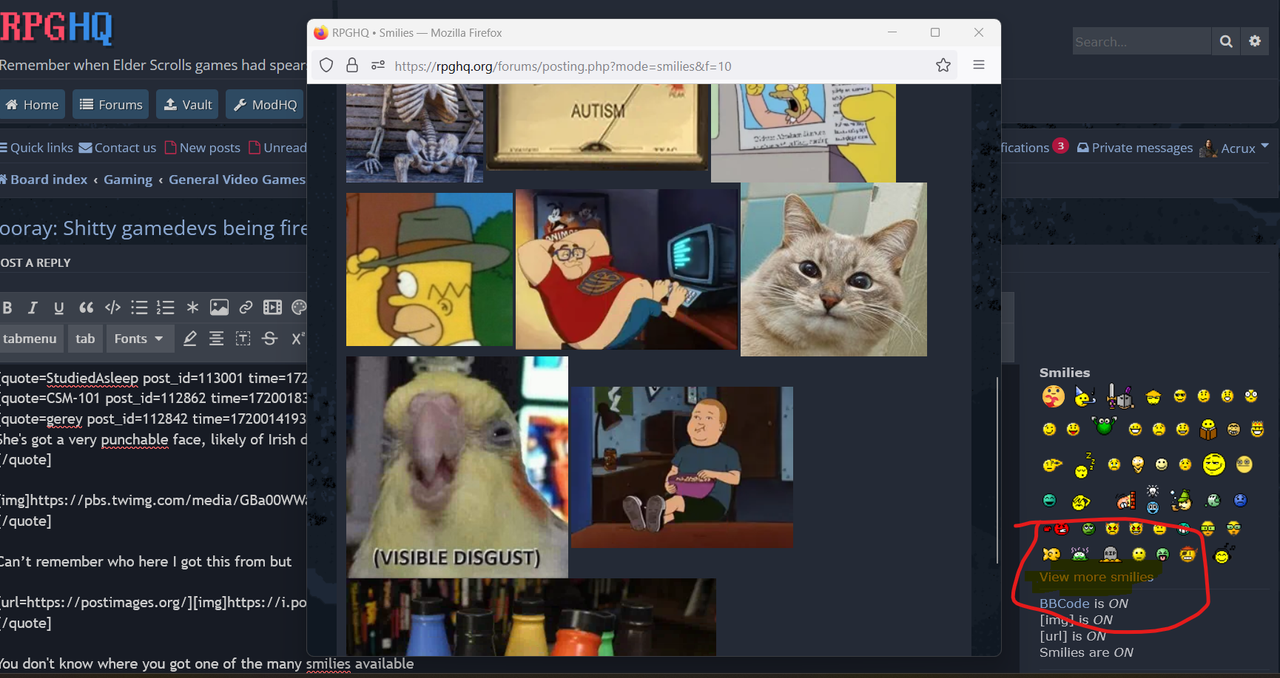Click the smilies popup vertical scrollbar
The image size is (1280, 678).
pyautogui.click(x=997, y=468)
